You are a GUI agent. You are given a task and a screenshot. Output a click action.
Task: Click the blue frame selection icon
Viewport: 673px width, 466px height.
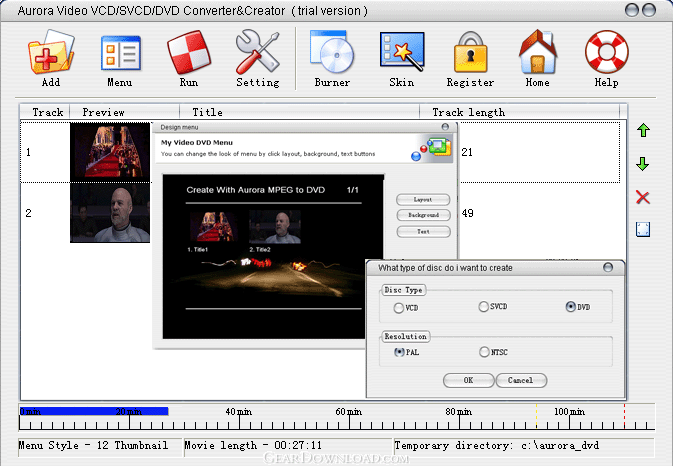point(643,229)
